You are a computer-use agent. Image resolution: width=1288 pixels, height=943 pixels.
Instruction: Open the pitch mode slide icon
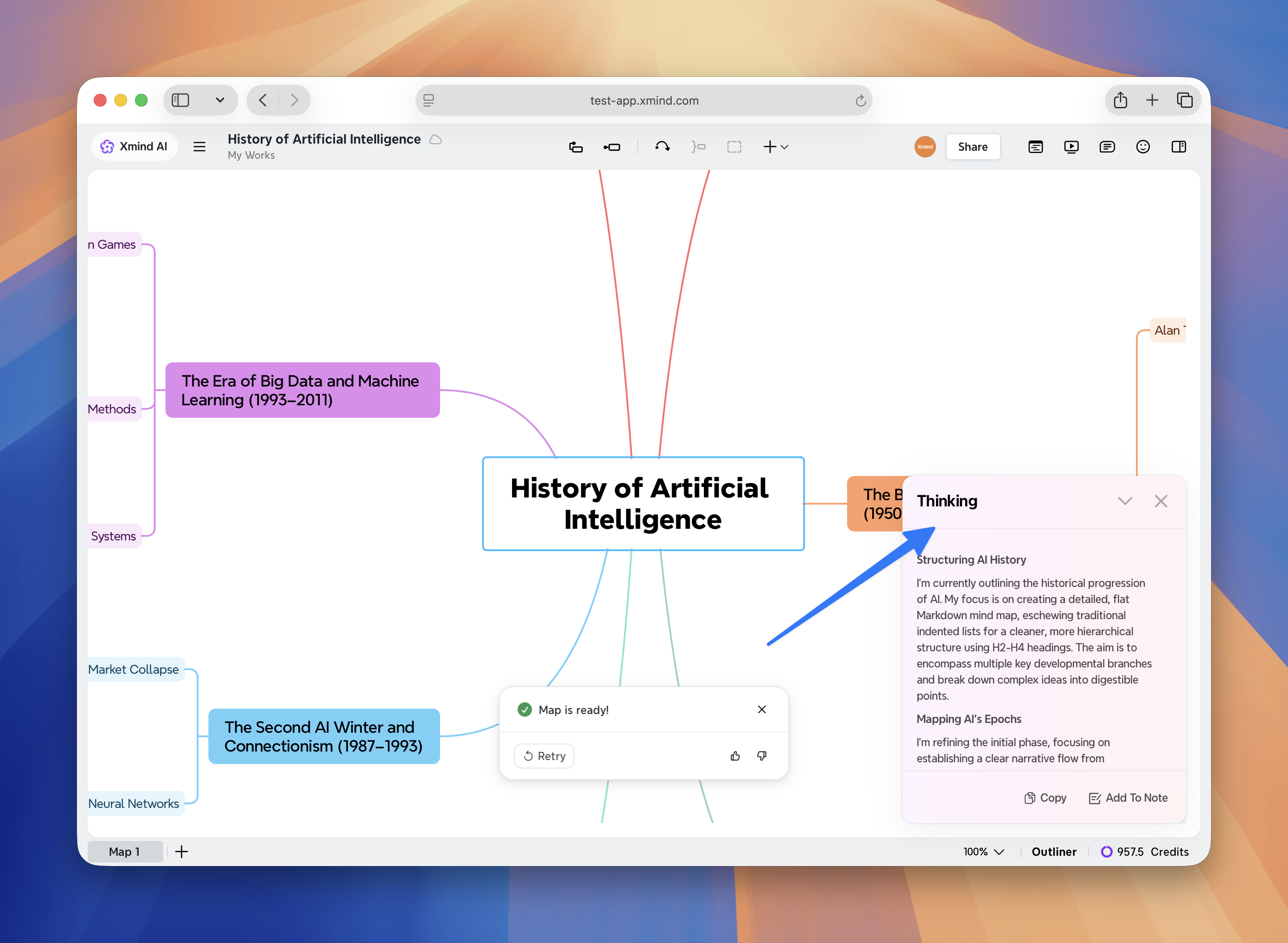point(1036,147)
